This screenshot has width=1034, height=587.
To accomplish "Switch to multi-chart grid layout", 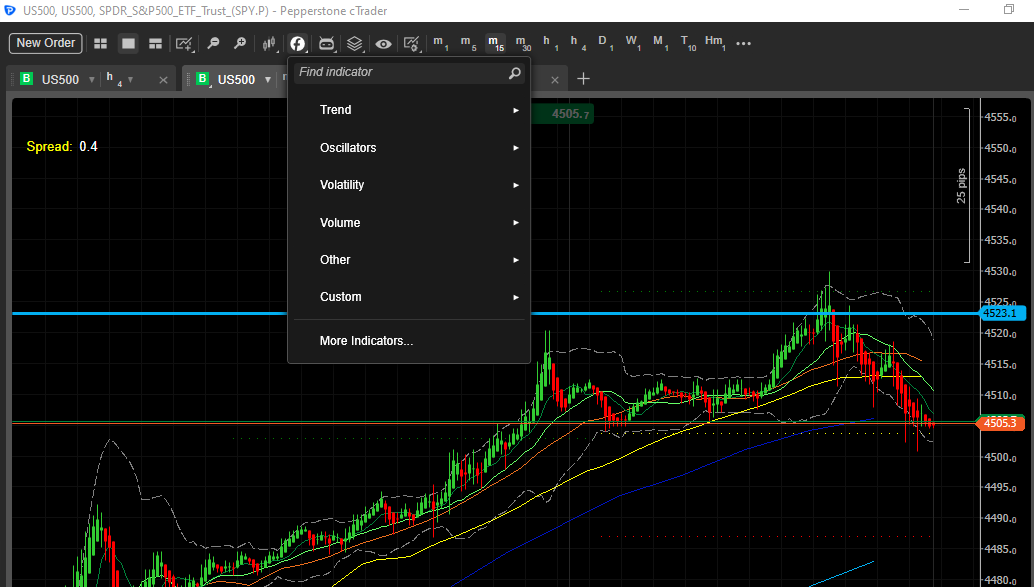I will [x=100, y=44].
